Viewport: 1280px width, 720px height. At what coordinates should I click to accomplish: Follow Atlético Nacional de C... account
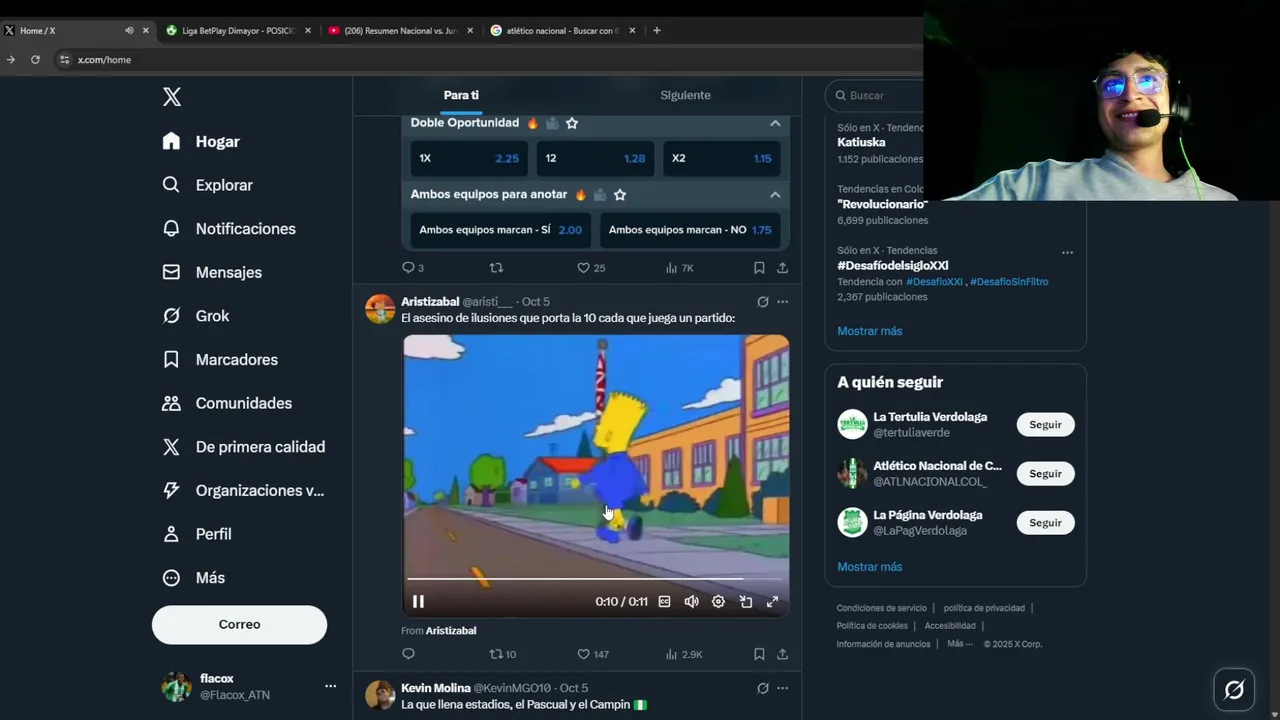1045,474
